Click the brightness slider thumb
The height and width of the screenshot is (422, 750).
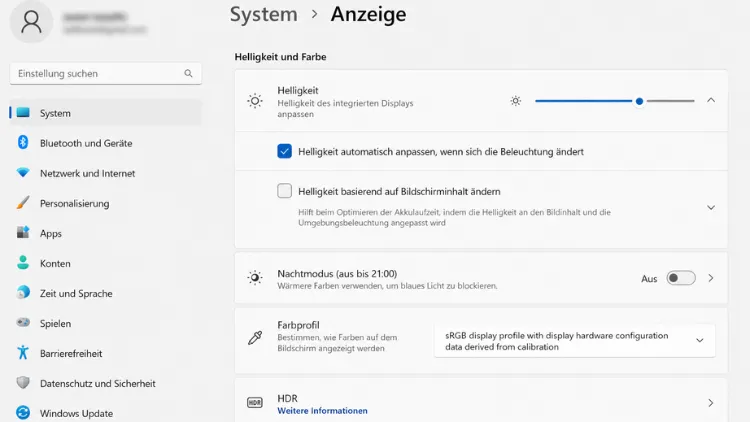[x=639, y=101]
